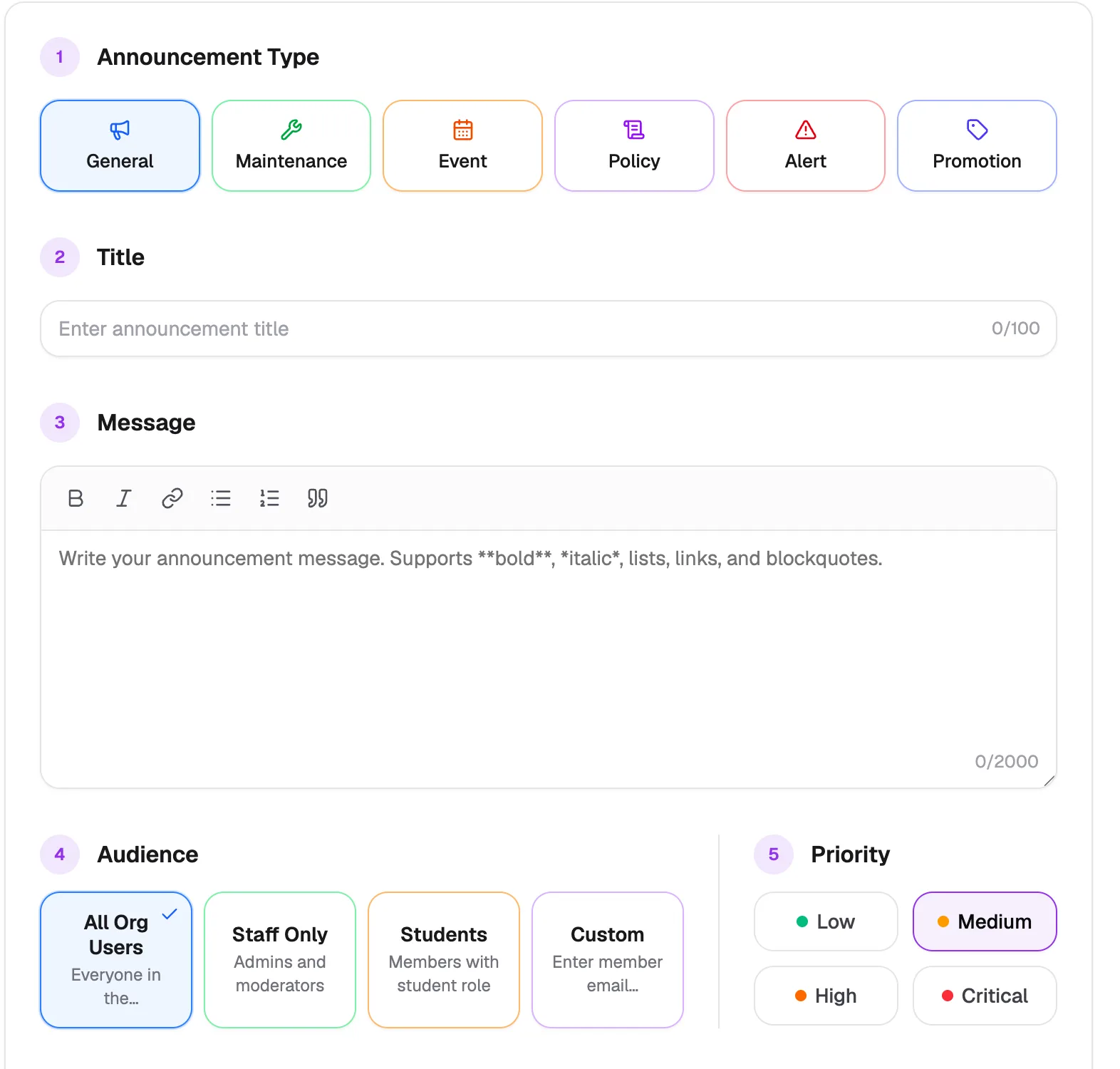Insert a numbered list
The width and height of the screenshot is (1120, 1069).
point(269,498)
